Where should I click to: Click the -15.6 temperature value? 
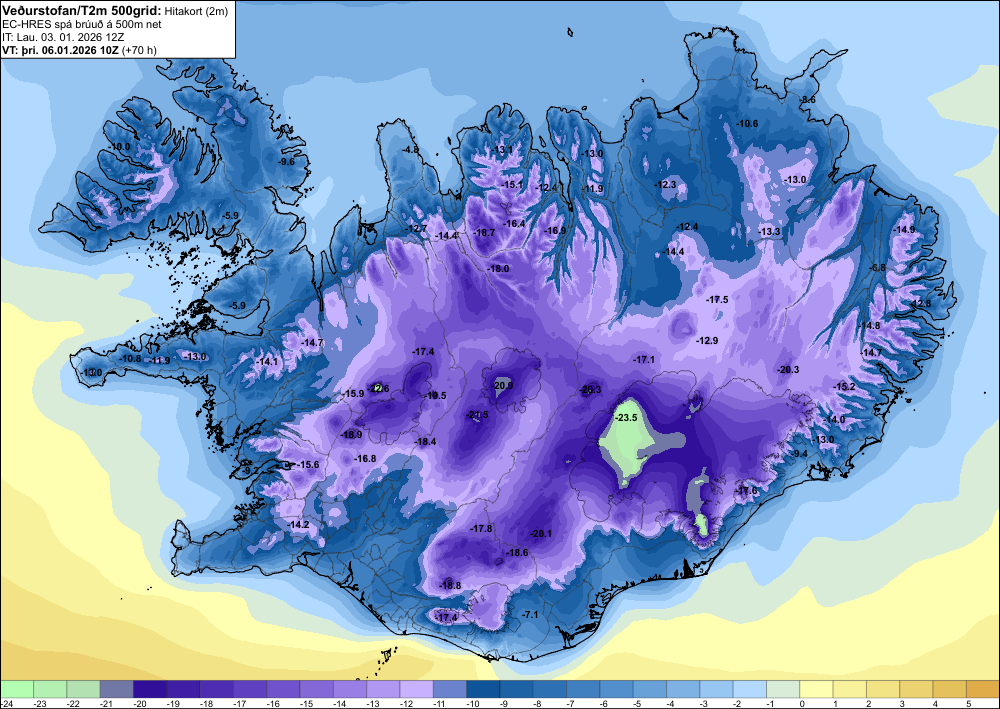[x=309, y=464]
